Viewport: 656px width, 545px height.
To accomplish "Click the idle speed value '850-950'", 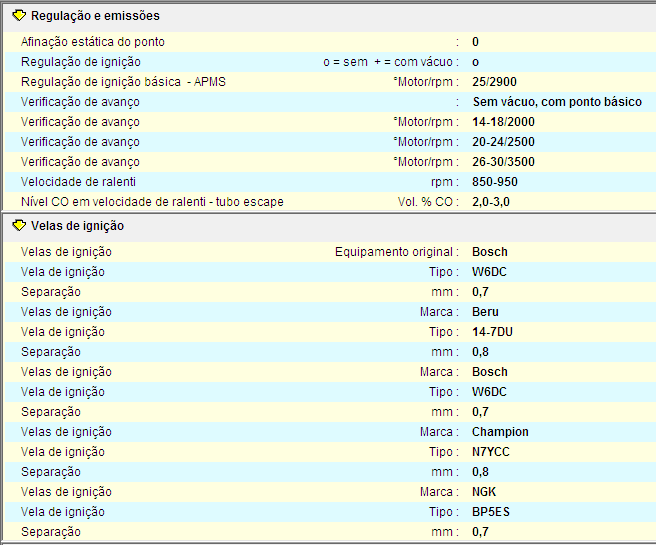I will [495, 182].
